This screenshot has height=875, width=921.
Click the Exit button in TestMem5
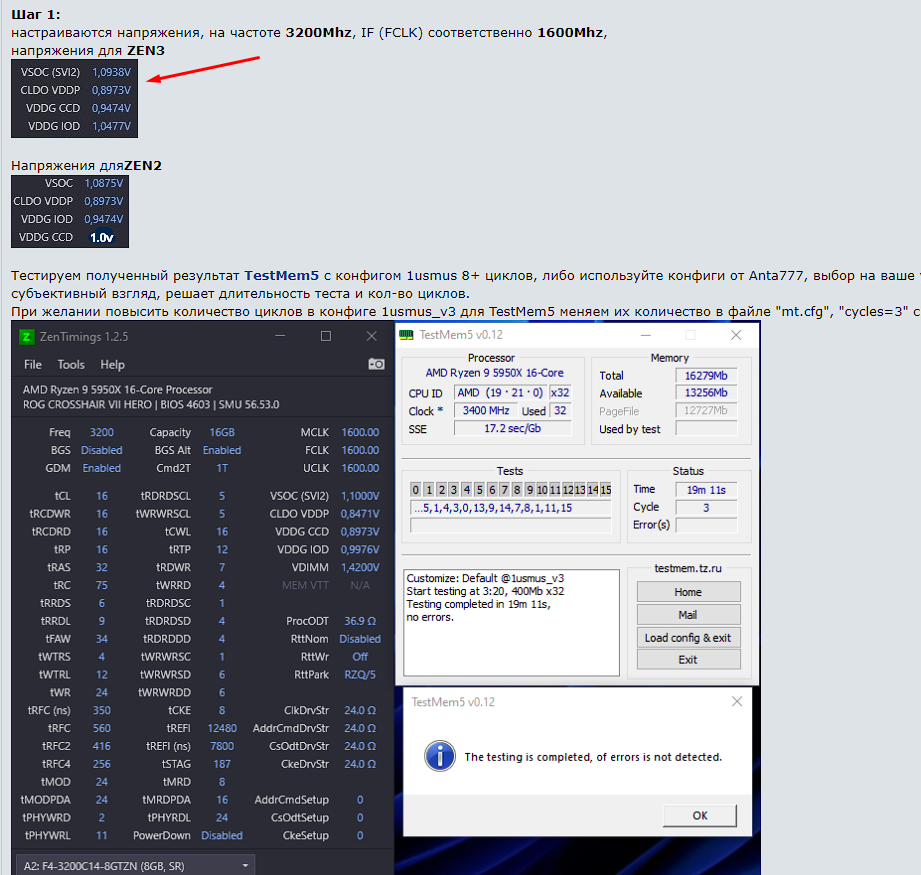point(688,659)
